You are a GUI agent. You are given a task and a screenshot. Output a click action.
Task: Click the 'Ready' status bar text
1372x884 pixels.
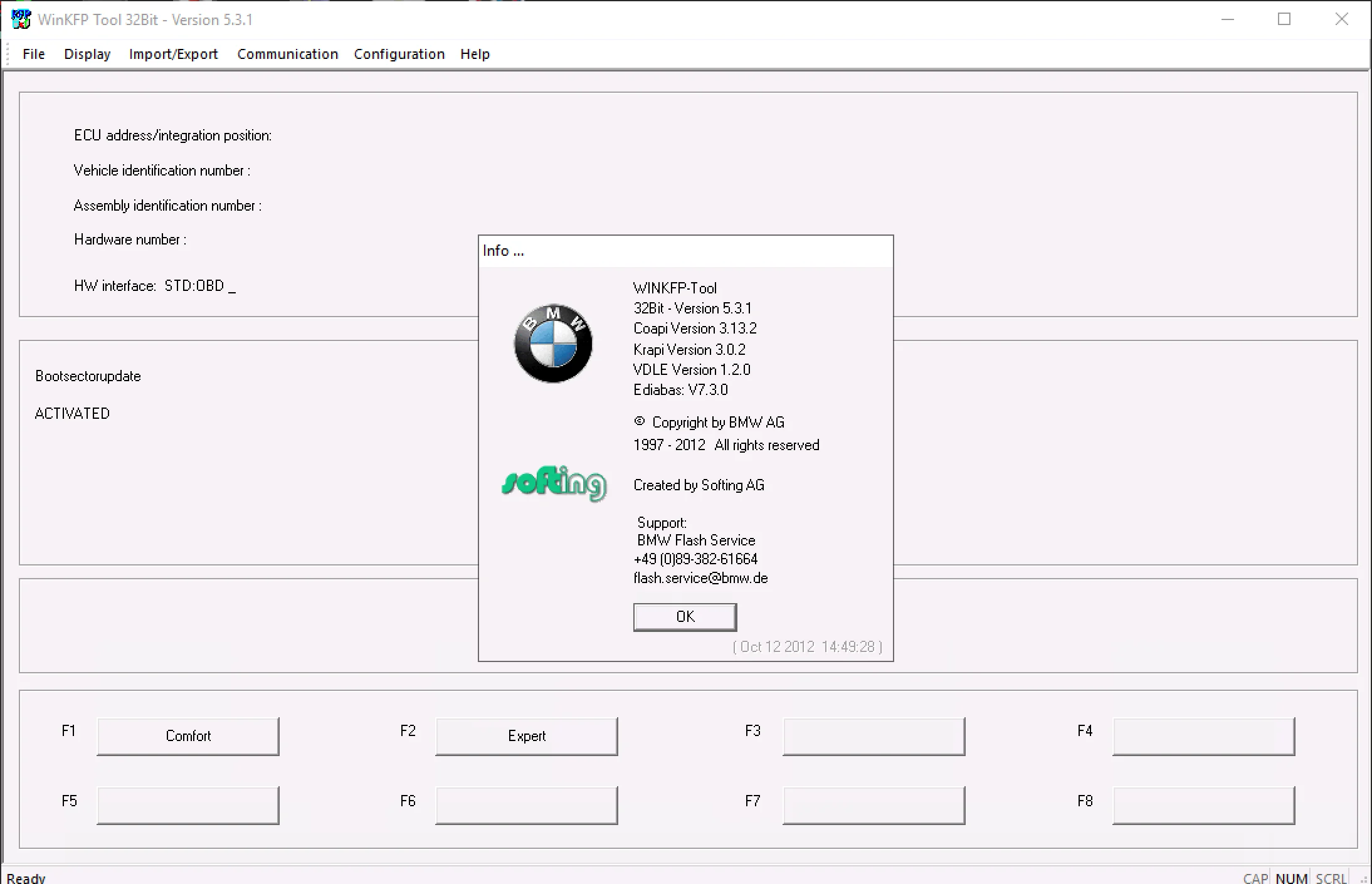[26, 878]
